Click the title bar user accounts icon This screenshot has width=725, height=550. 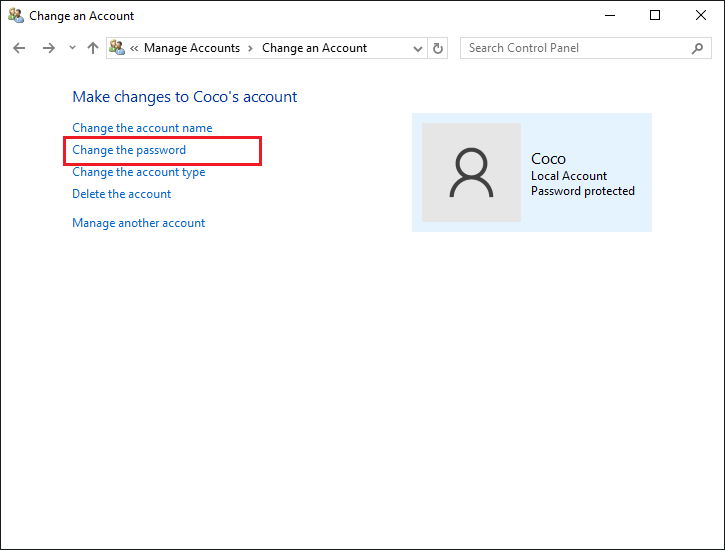[16, 15]
